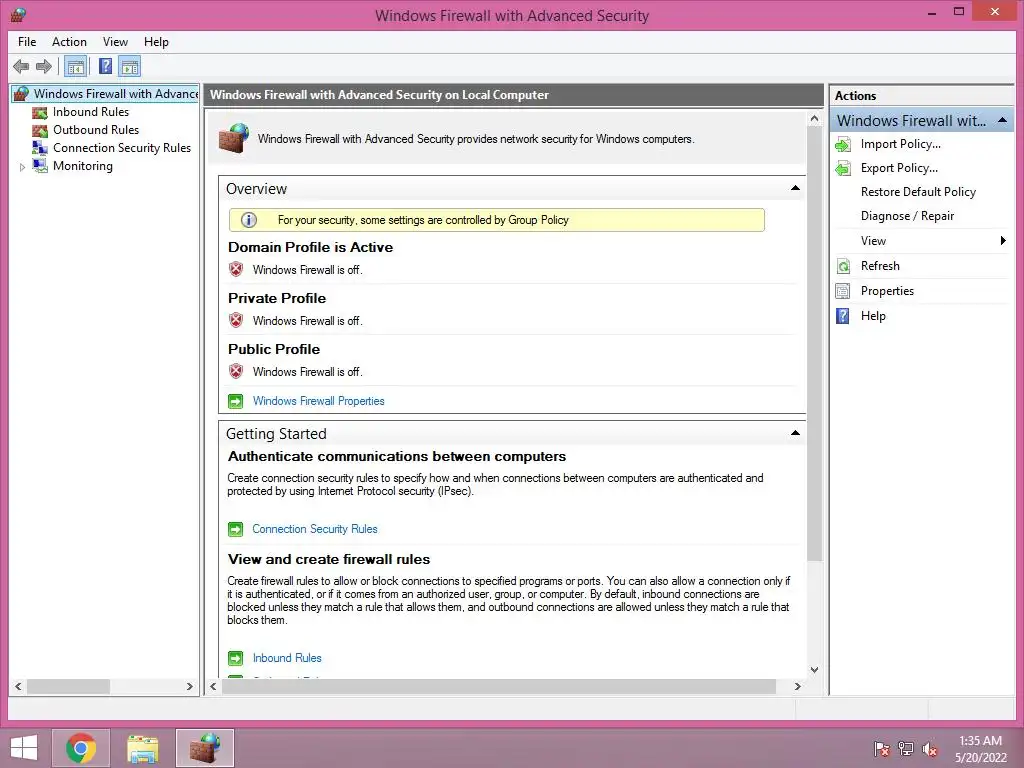Click the Connection Security Rules tree icon
This screenshot has height=768, width=1024.
[40, 148]
